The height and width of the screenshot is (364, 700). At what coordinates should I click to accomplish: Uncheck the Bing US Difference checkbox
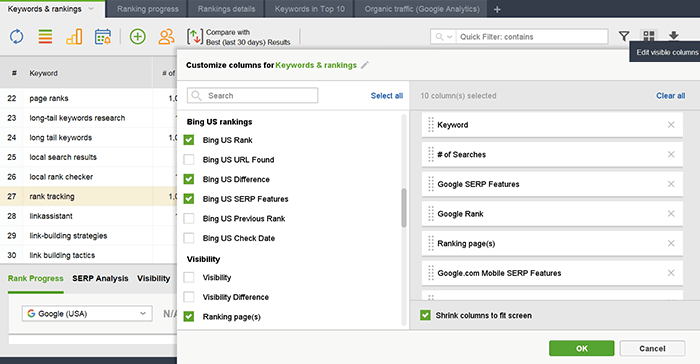click(x=189, y=179)
